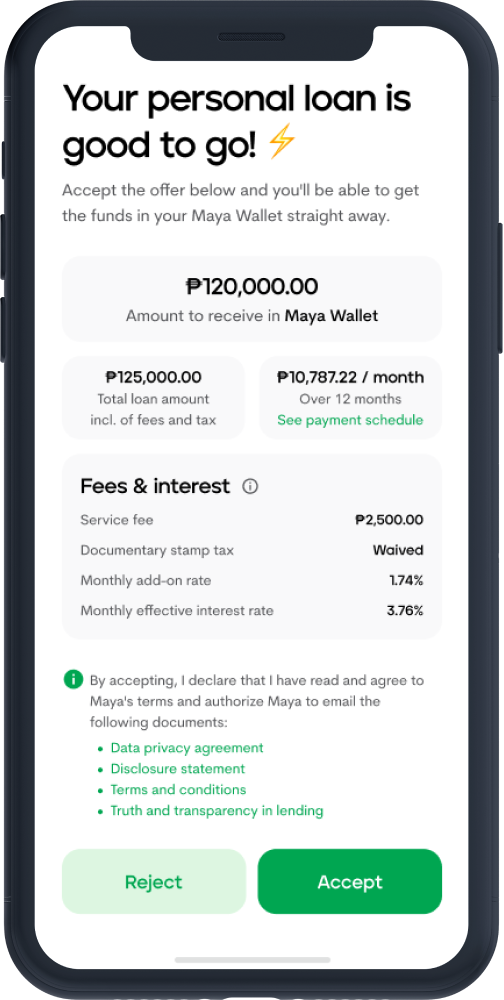Tap the ₱10,787.22 / month payment card

350,398
